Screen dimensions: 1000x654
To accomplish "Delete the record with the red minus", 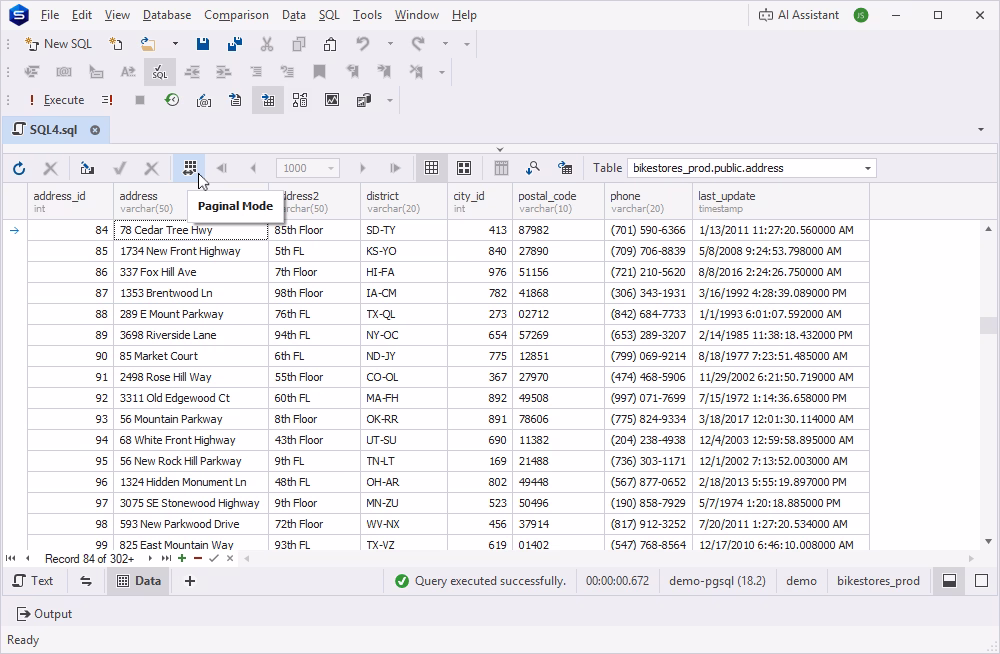I will pyautogui.click(x=198, y=558).
